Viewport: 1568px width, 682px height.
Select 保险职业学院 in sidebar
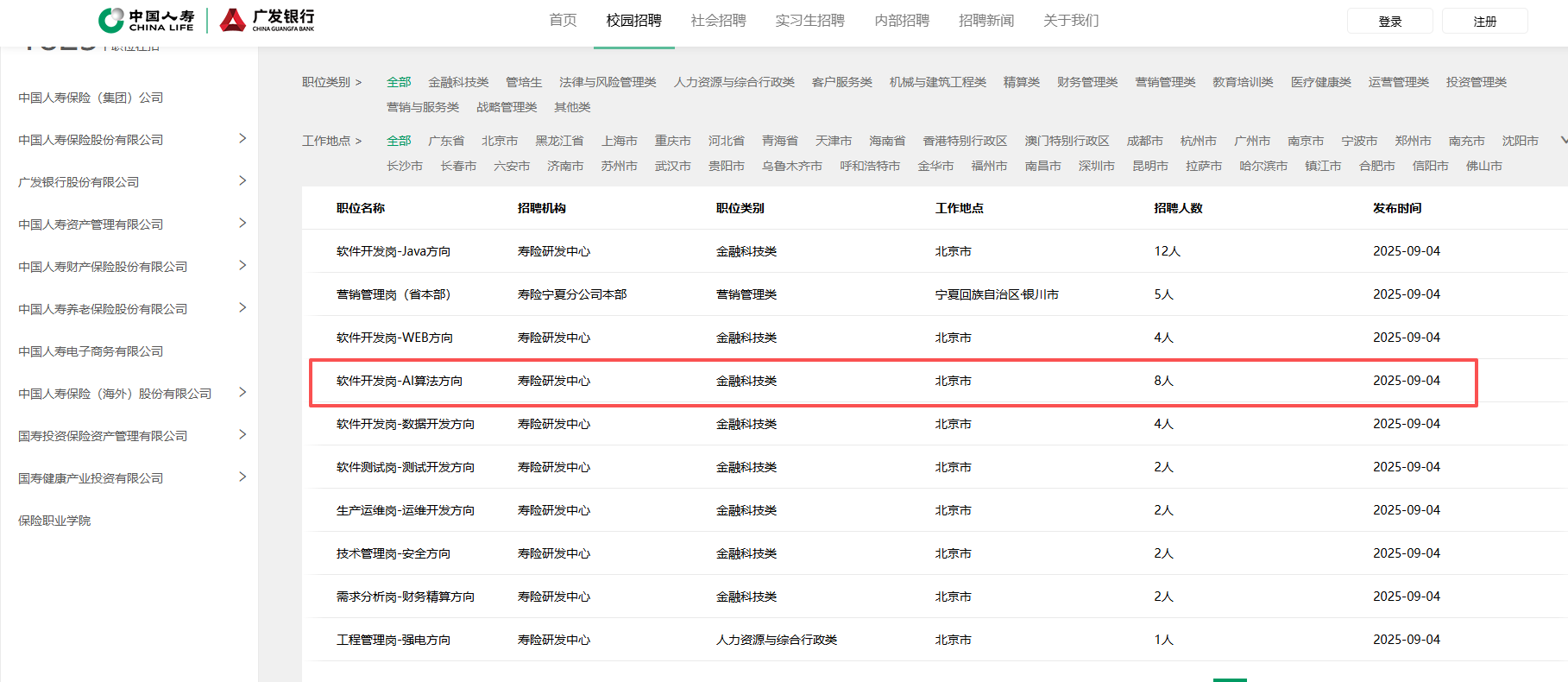pos(54,521)
